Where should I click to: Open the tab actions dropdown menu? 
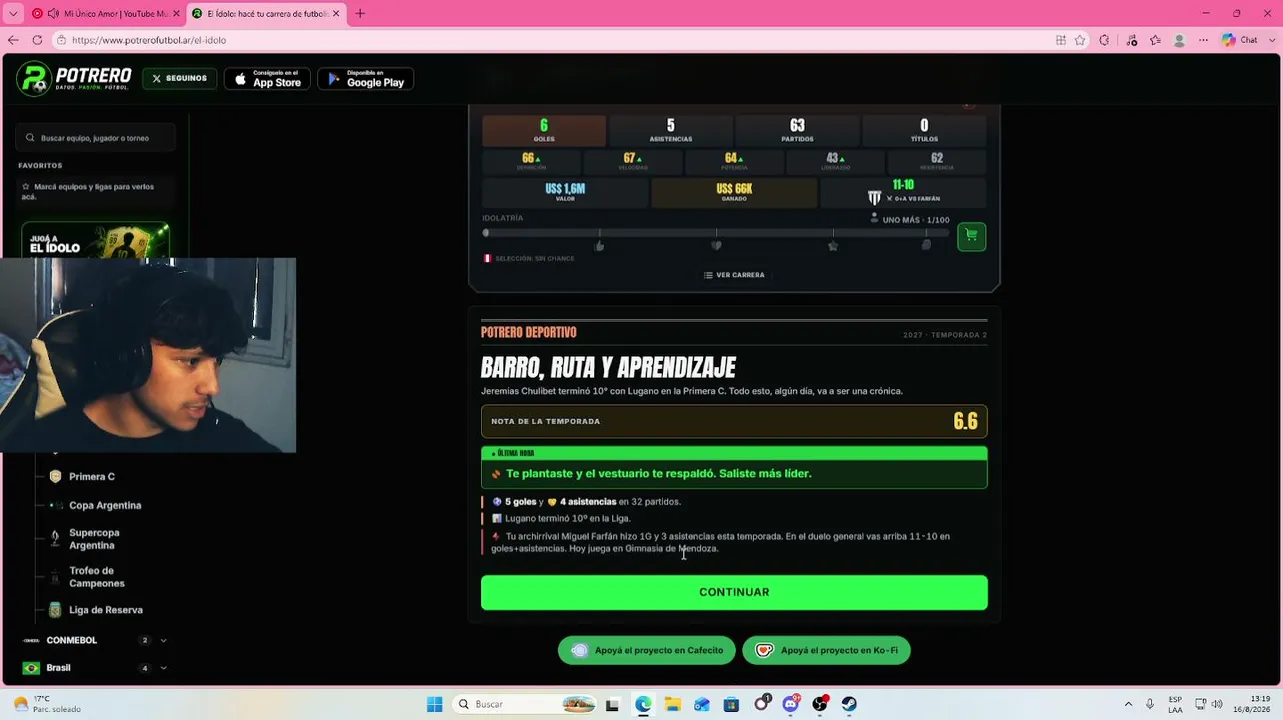pyautogui.click(x=12, y=14)
